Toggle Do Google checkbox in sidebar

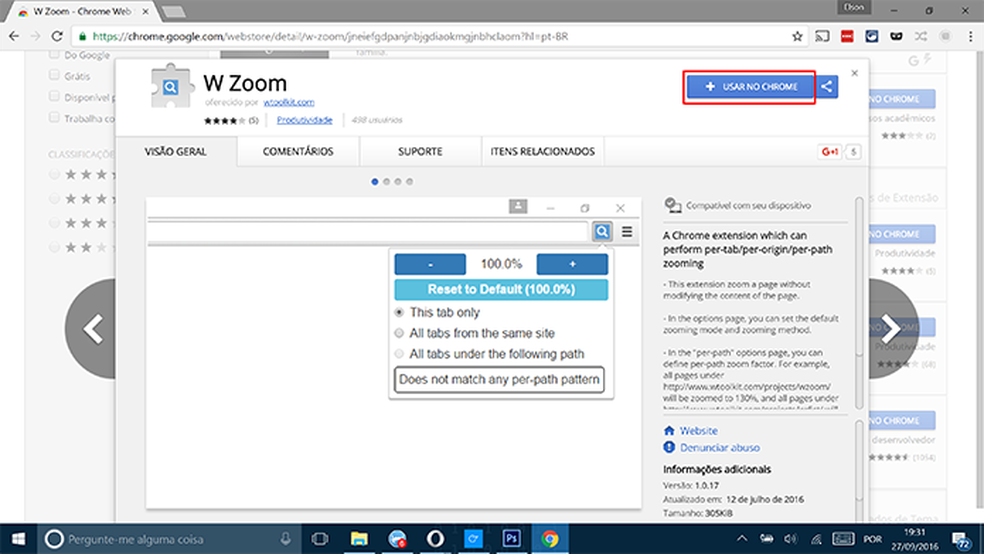point(54,55)
